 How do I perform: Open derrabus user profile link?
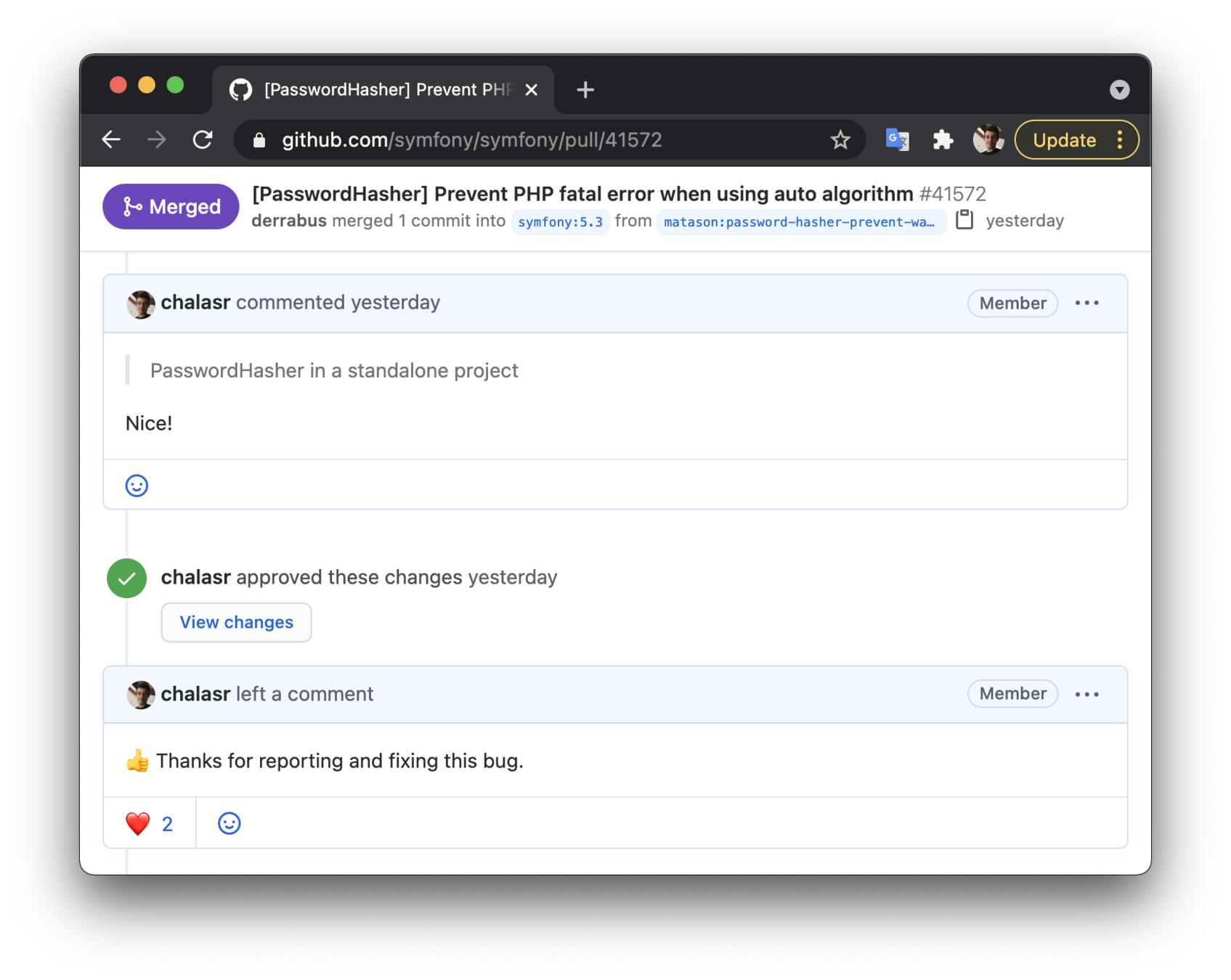(x=289, y=221)
